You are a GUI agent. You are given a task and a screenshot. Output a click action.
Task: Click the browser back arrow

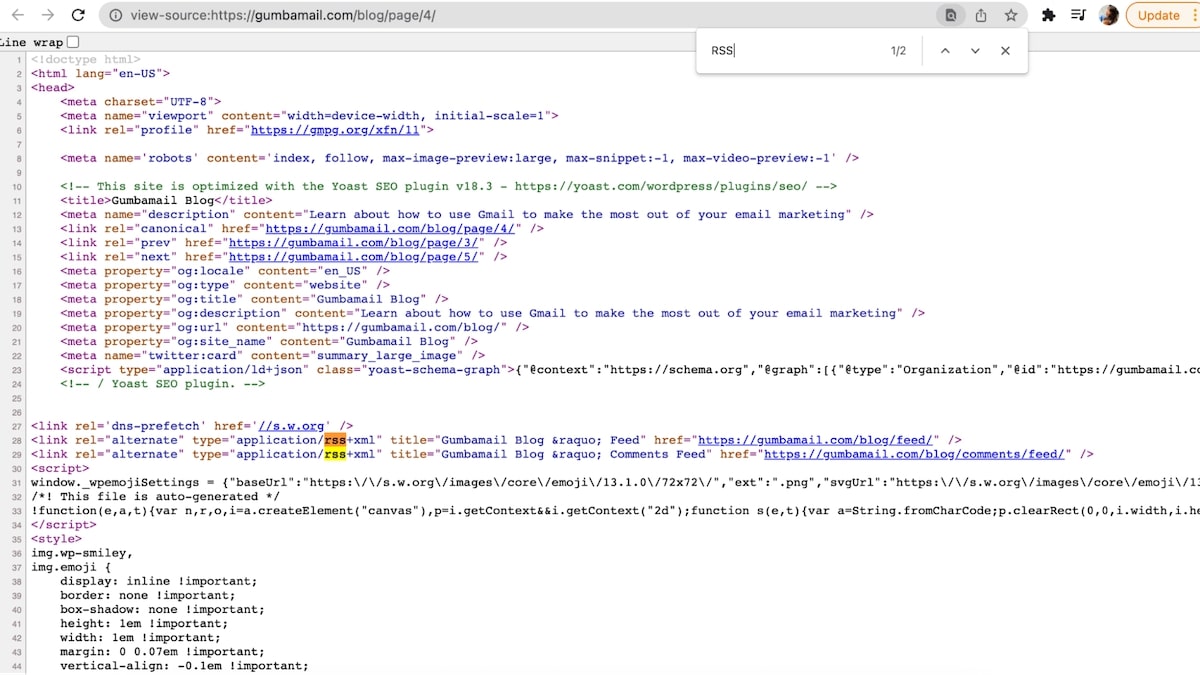tap(17, 15)
